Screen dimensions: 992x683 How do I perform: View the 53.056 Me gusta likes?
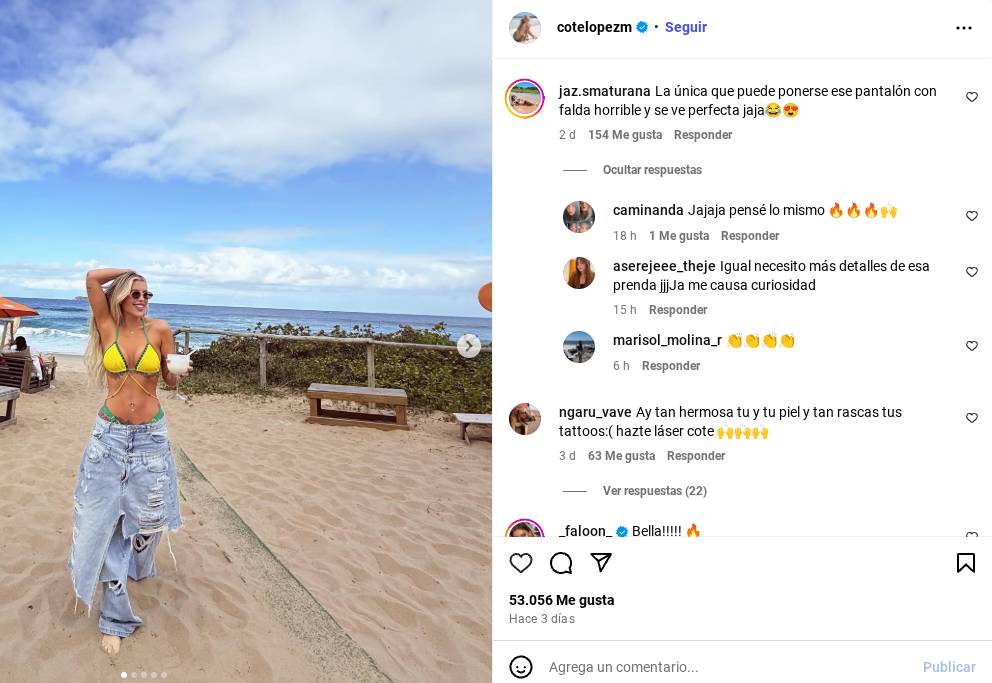pos(562,600)
